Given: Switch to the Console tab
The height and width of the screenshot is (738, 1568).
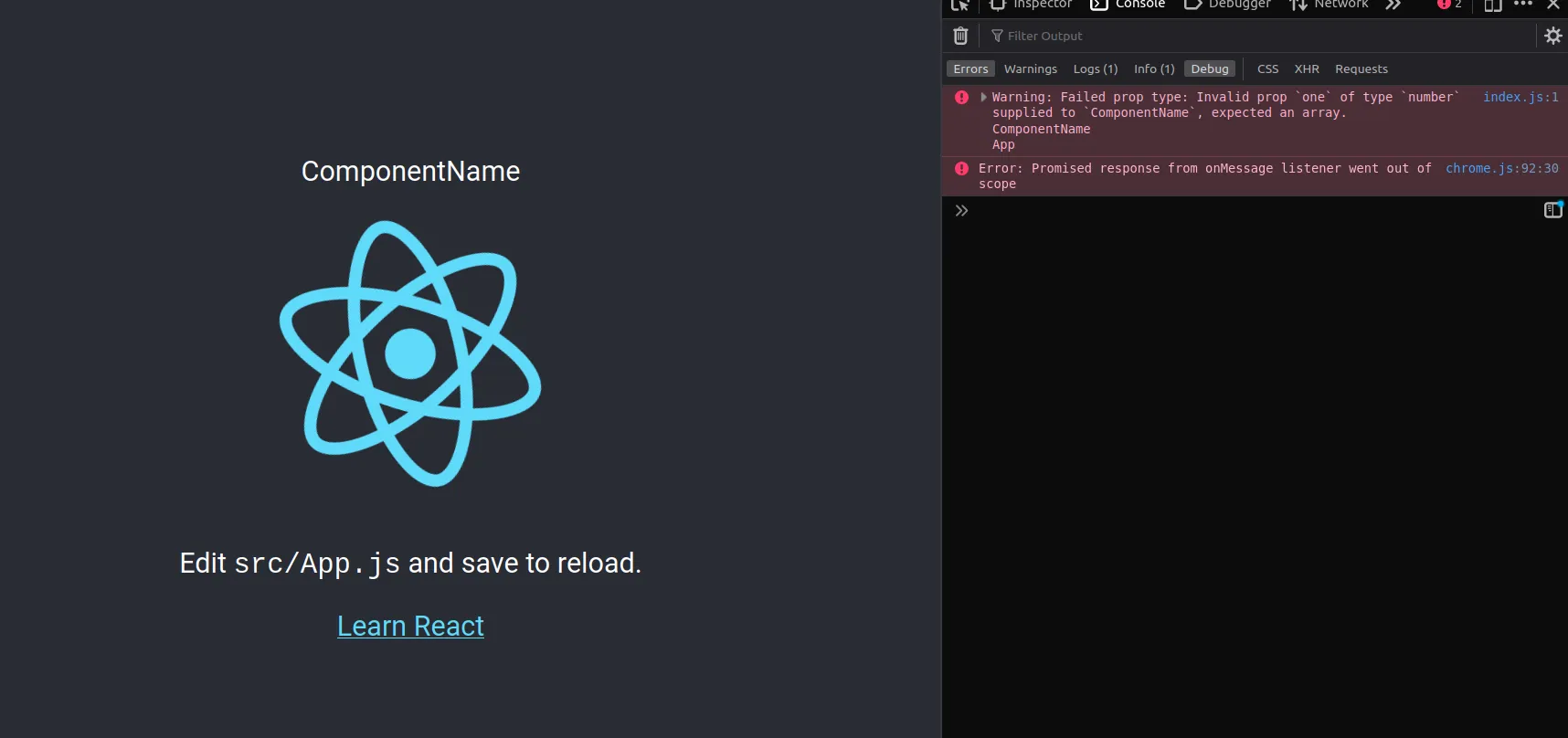Looking at the screenshot, I should click(x=1128, y=5).
